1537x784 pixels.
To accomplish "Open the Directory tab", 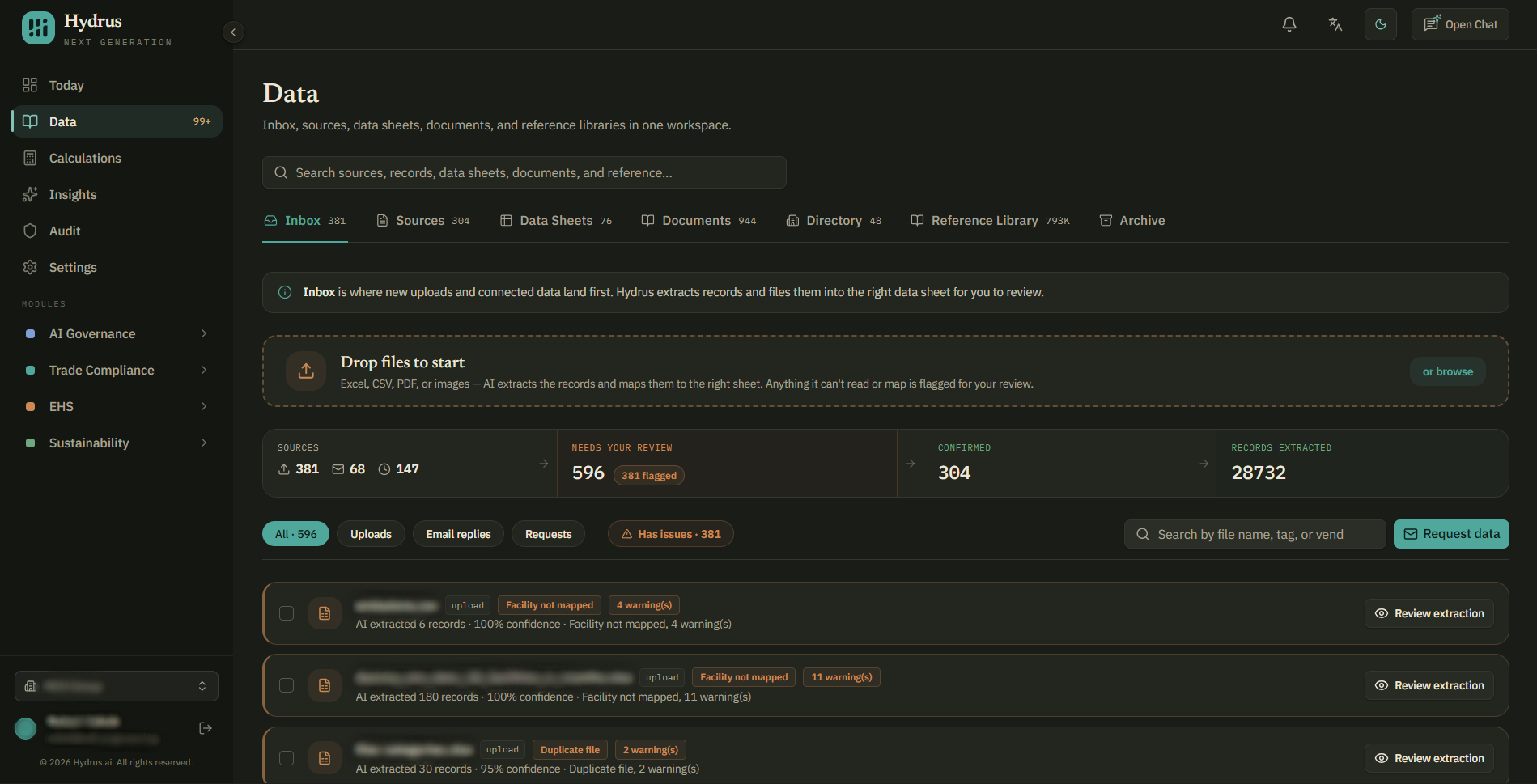I will click(834, 221).
